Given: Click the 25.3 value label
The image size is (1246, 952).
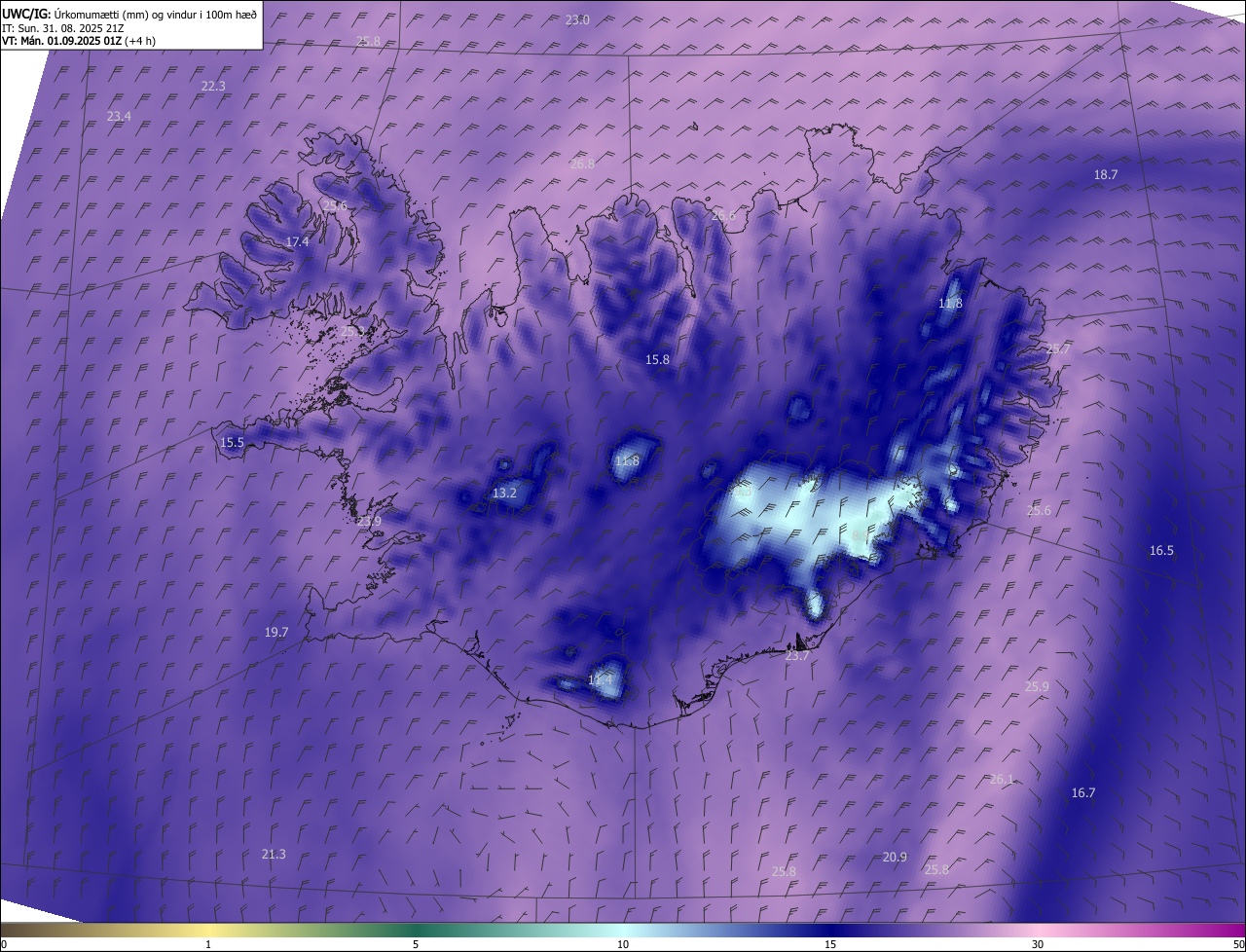Looking at the screenshot, I should [x=353, y=331].
